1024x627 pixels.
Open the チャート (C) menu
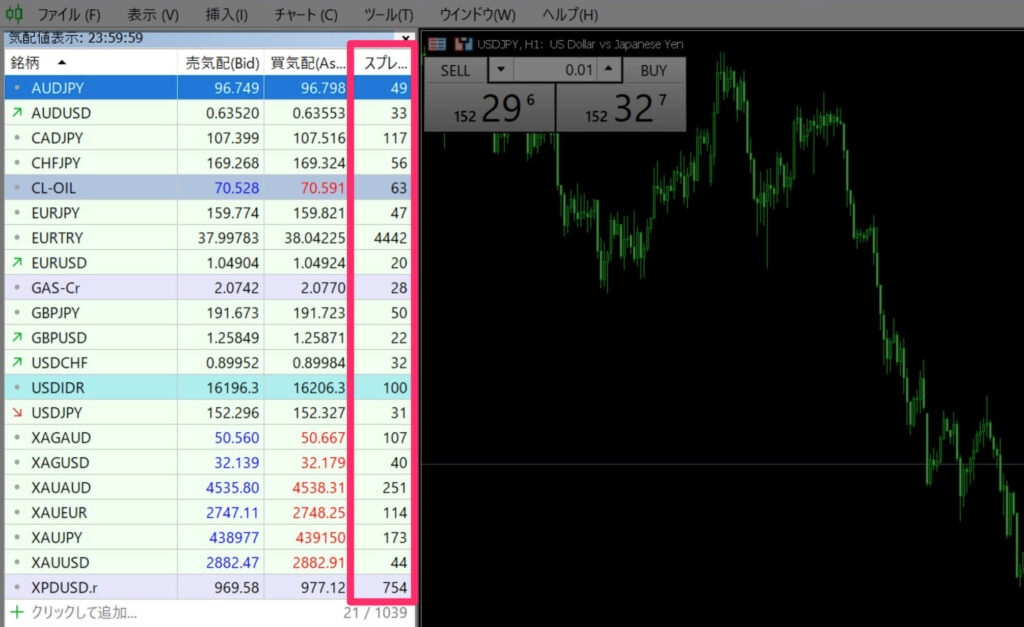click(x=305, y=15)
